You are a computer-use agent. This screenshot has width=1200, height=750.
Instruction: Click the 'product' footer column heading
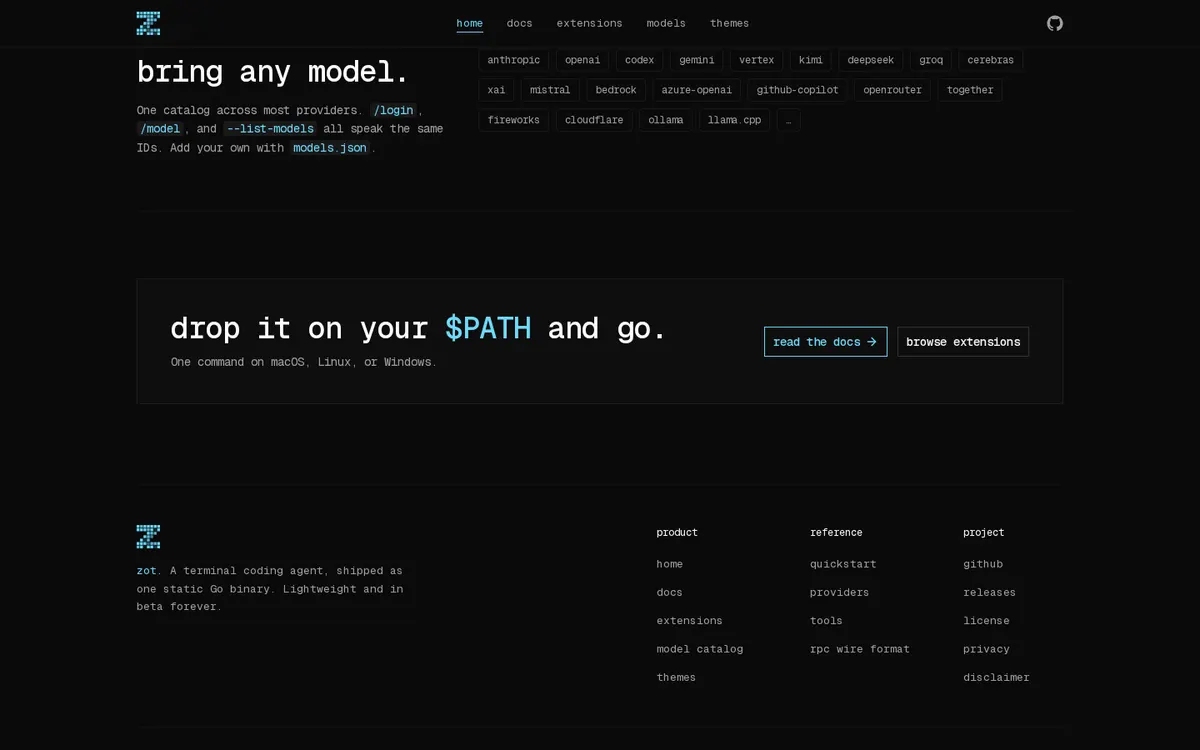click(x=677, y=533)
